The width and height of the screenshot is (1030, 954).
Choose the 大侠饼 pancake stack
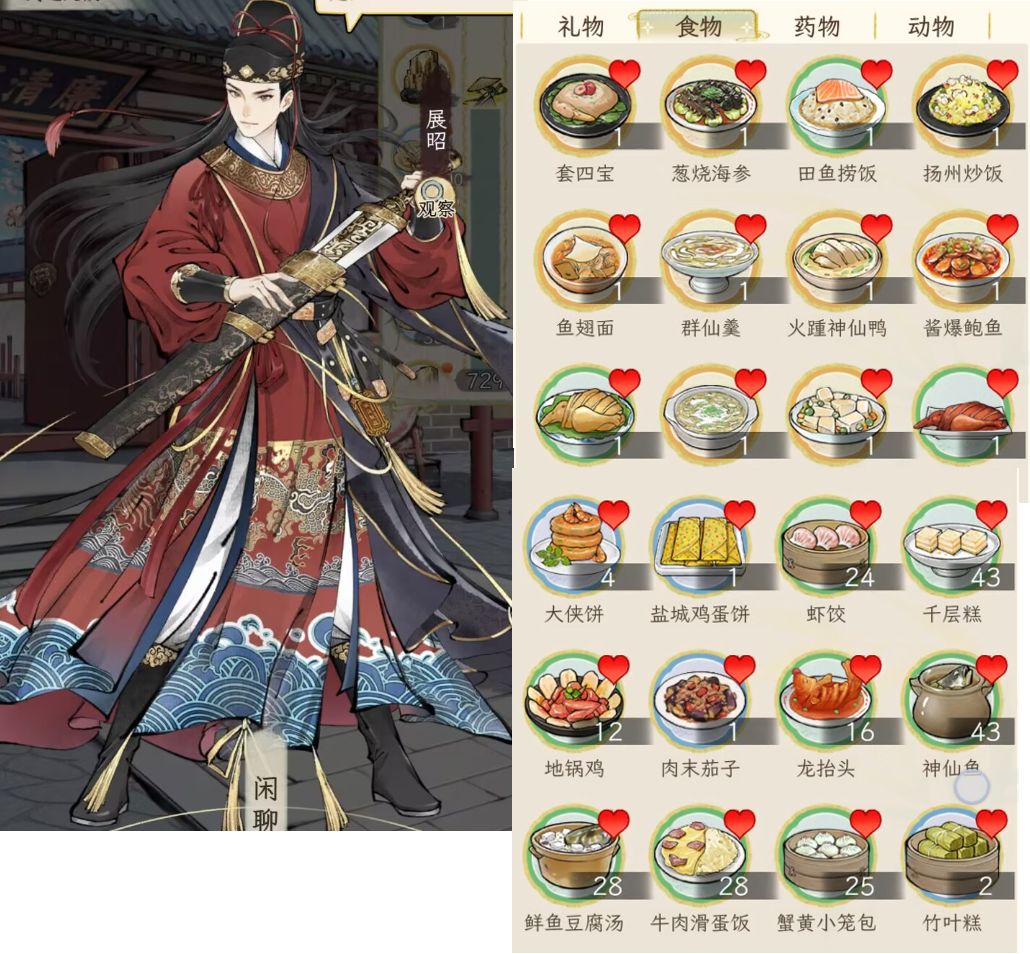(574, 545)
